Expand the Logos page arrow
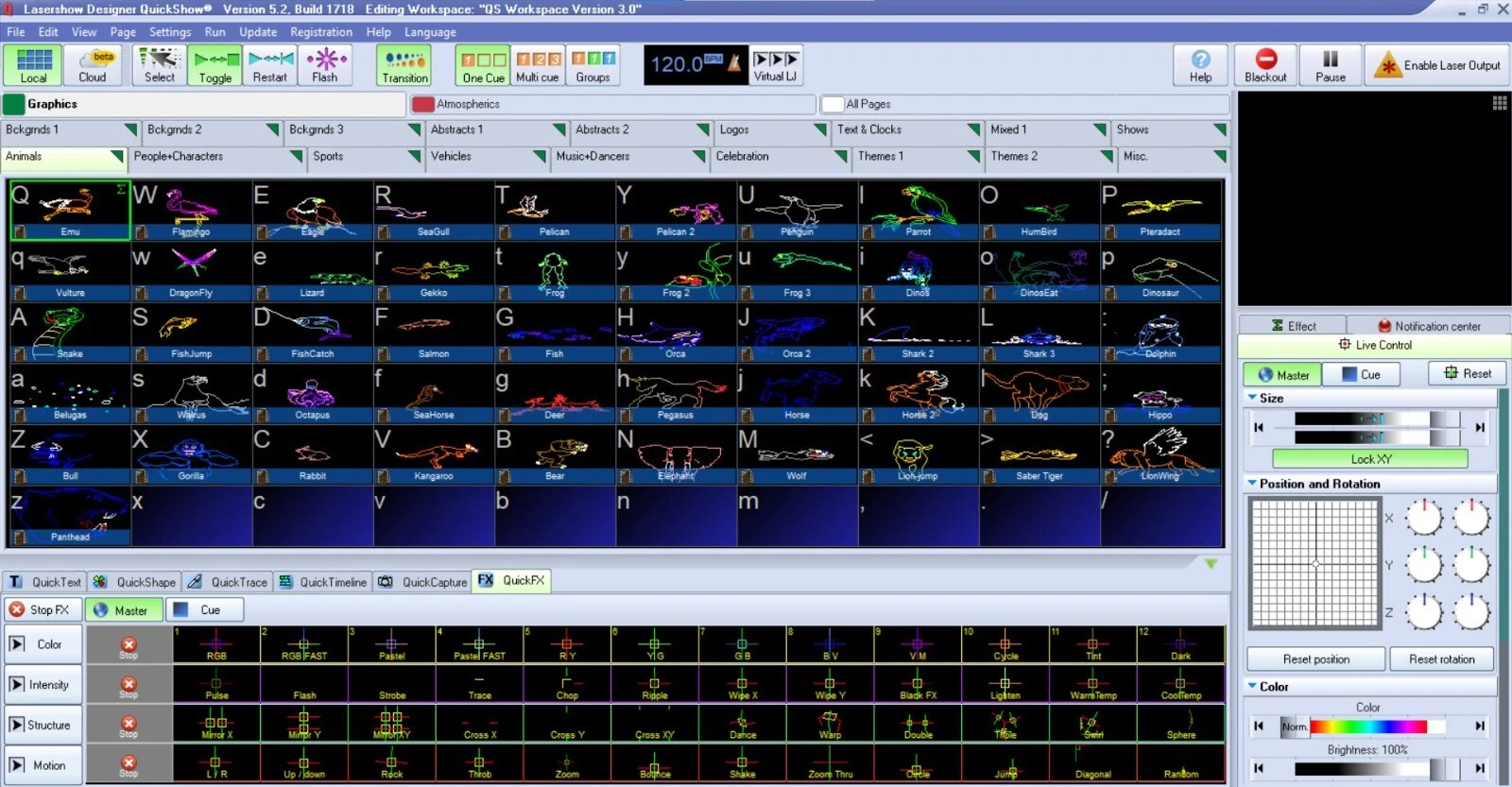The height and width of the screenshot is (787, 1512). tap(820, 129)
